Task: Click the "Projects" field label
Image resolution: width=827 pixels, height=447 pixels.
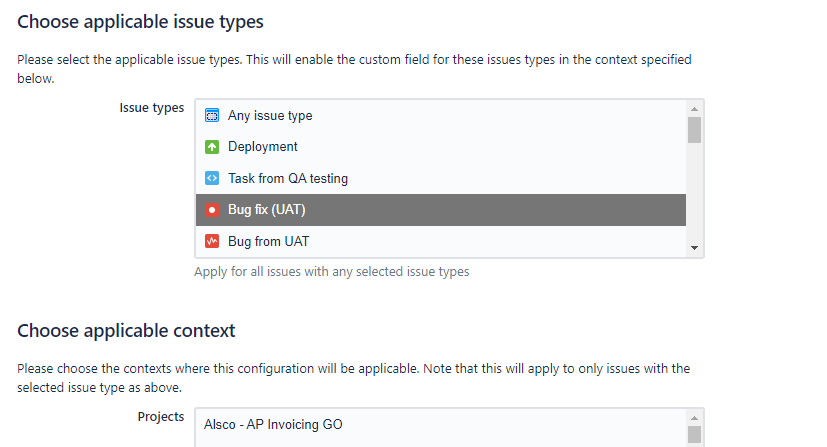Action: tap(160, 417)
